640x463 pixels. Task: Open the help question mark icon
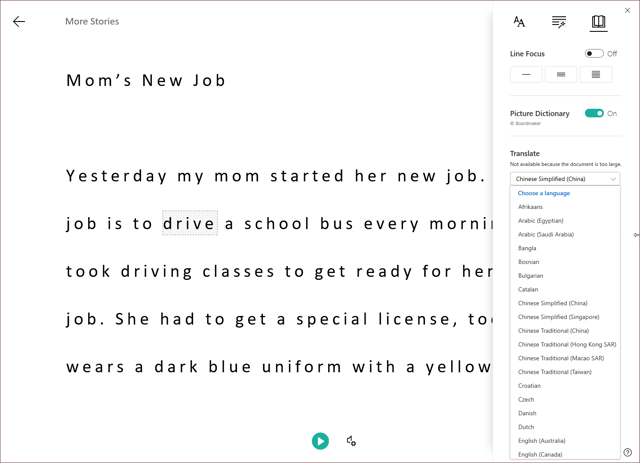coord(628,452)
